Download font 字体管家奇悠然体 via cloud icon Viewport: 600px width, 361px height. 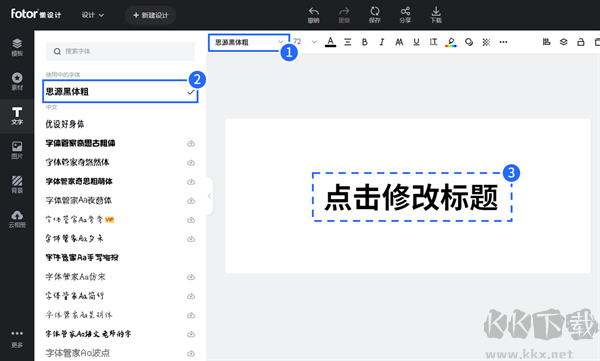tap(191, 163)
